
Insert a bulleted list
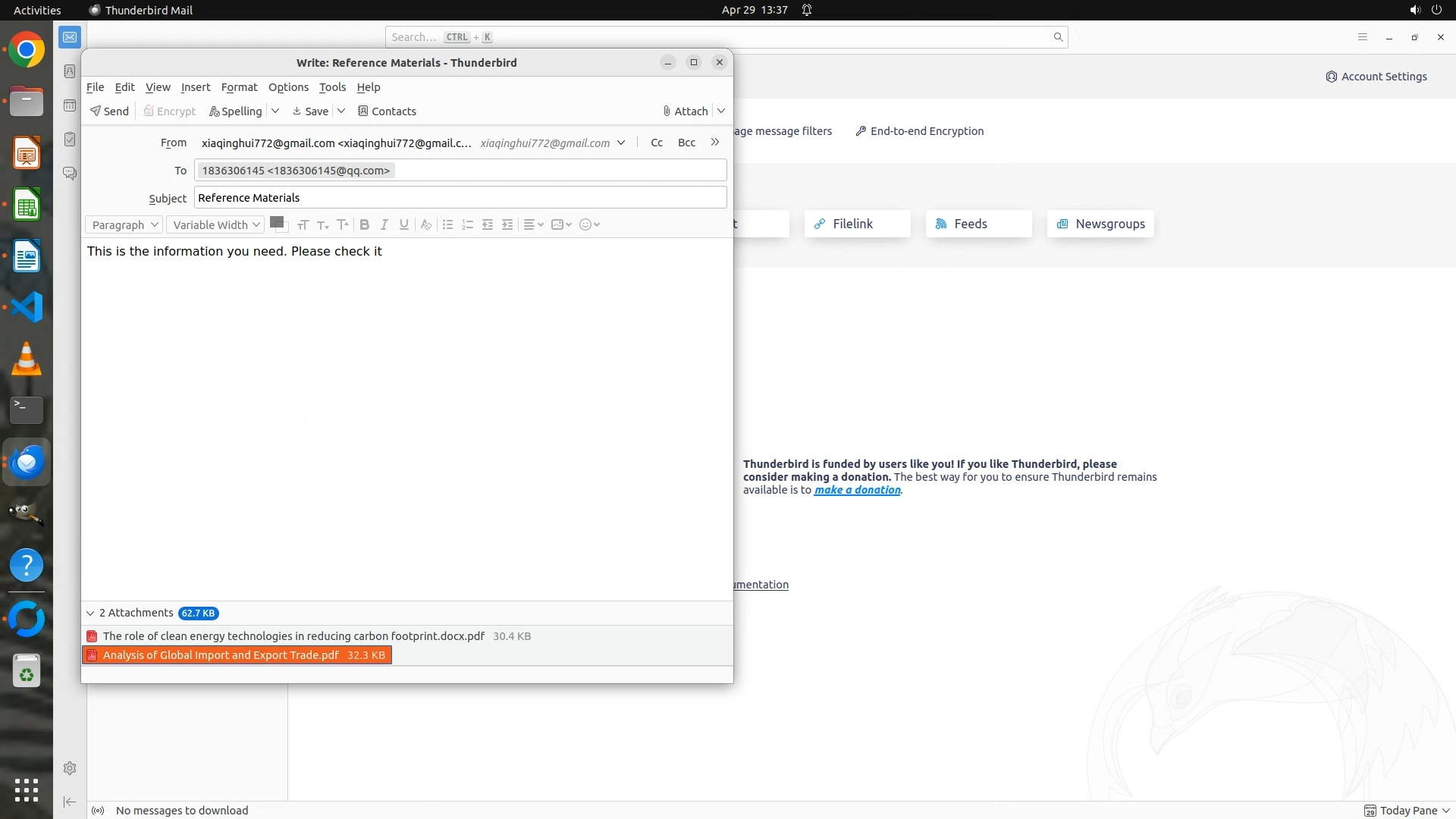click(x=447, y=224)
